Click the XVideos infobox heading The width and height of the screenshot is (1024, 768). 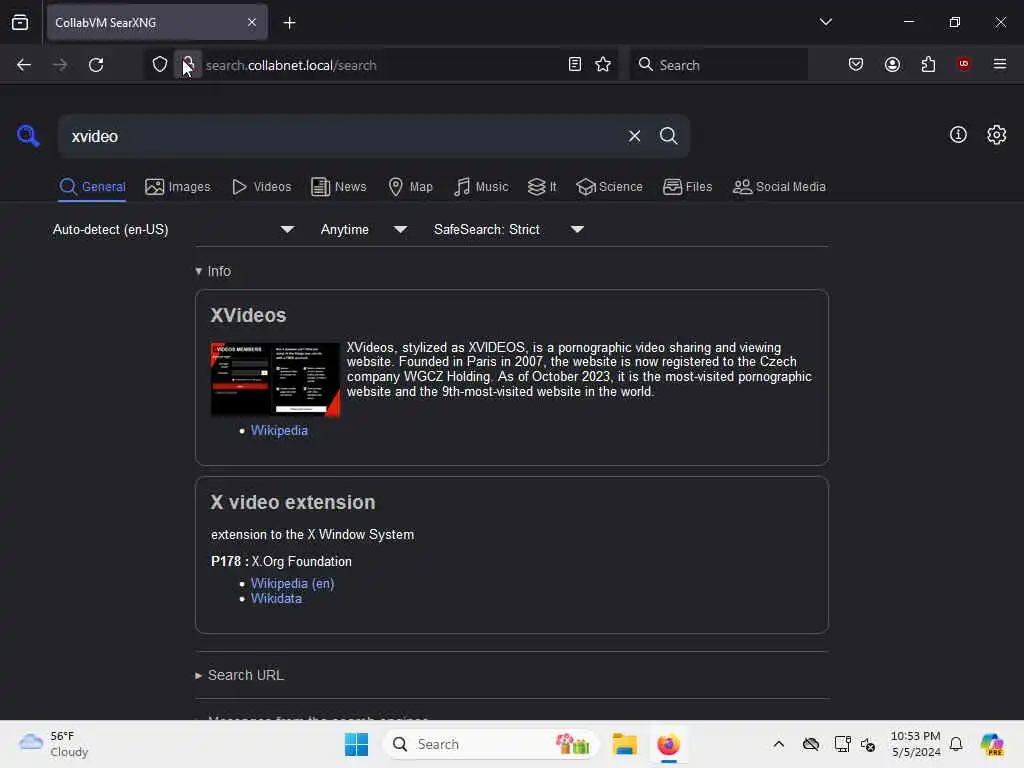(x=248, y=315)
